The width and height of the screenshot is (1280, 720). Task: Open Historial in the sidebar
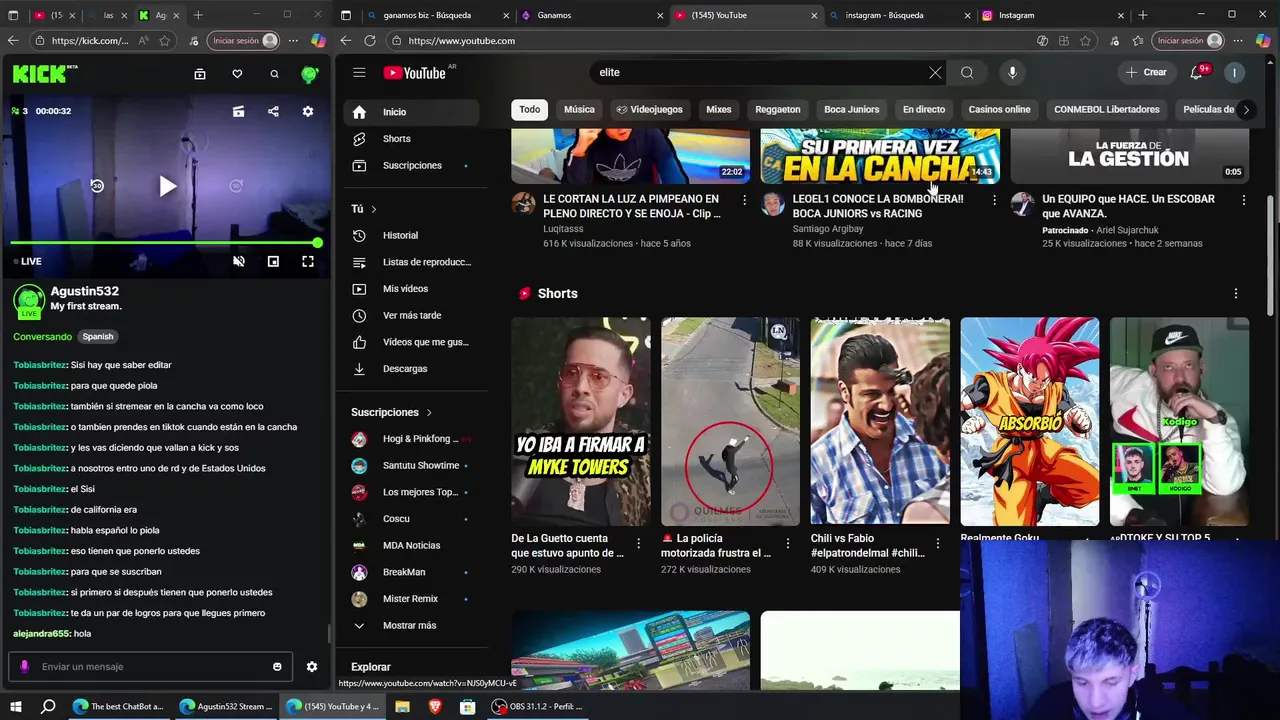coord(413,235)
